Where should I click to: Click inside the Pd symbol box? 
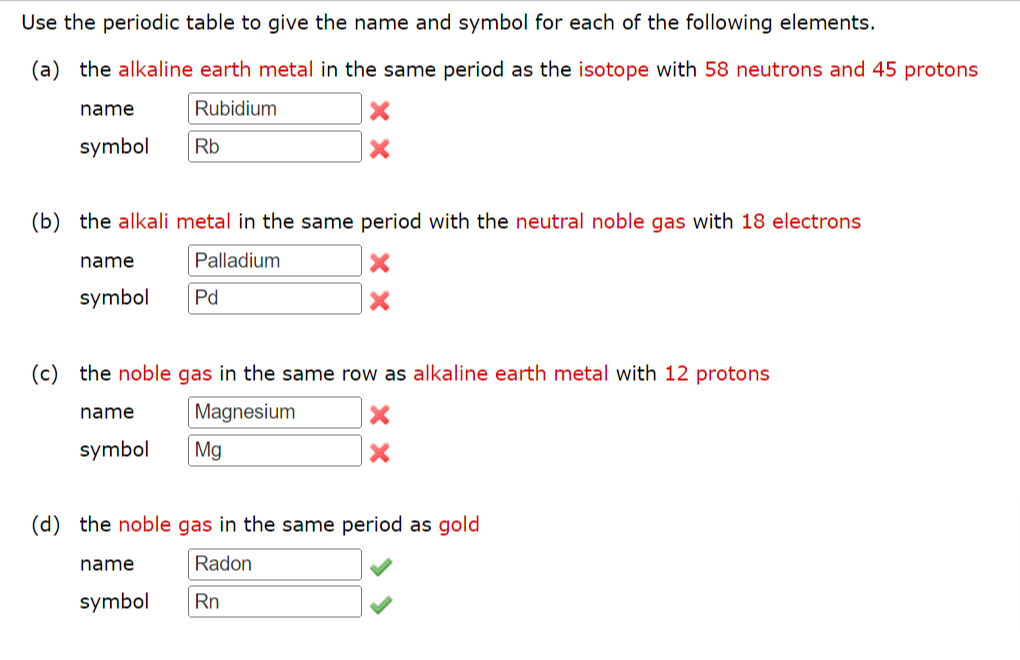(x=274, y=297)
